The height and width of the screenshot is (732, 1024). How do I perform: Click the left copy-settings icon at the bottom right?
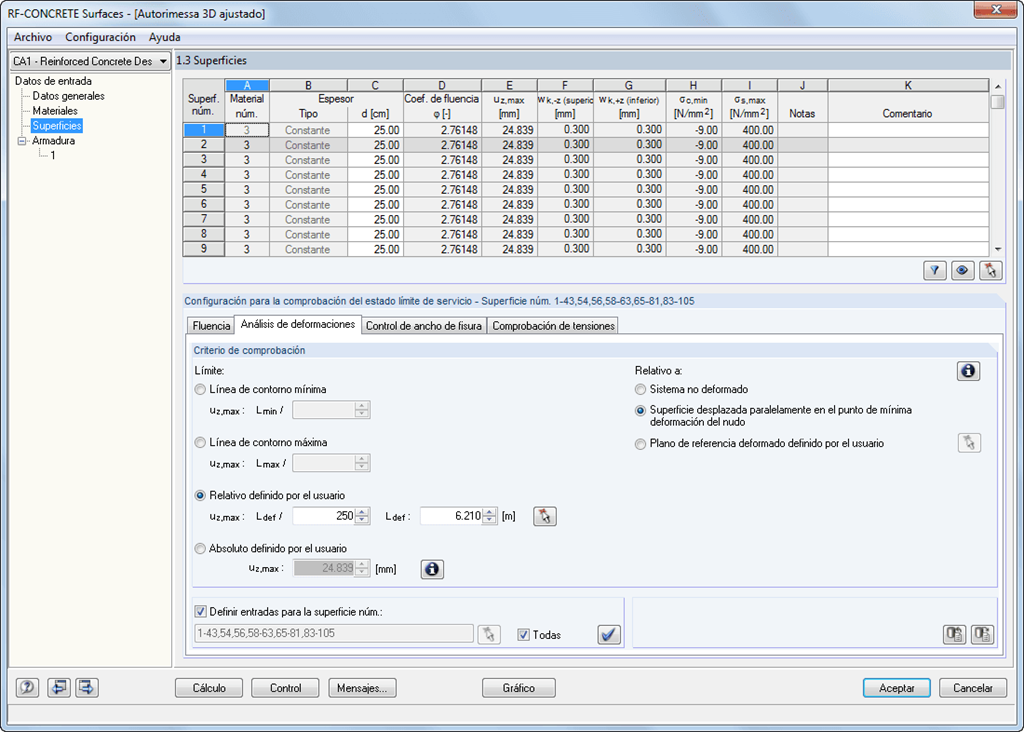tap(954, 634)
